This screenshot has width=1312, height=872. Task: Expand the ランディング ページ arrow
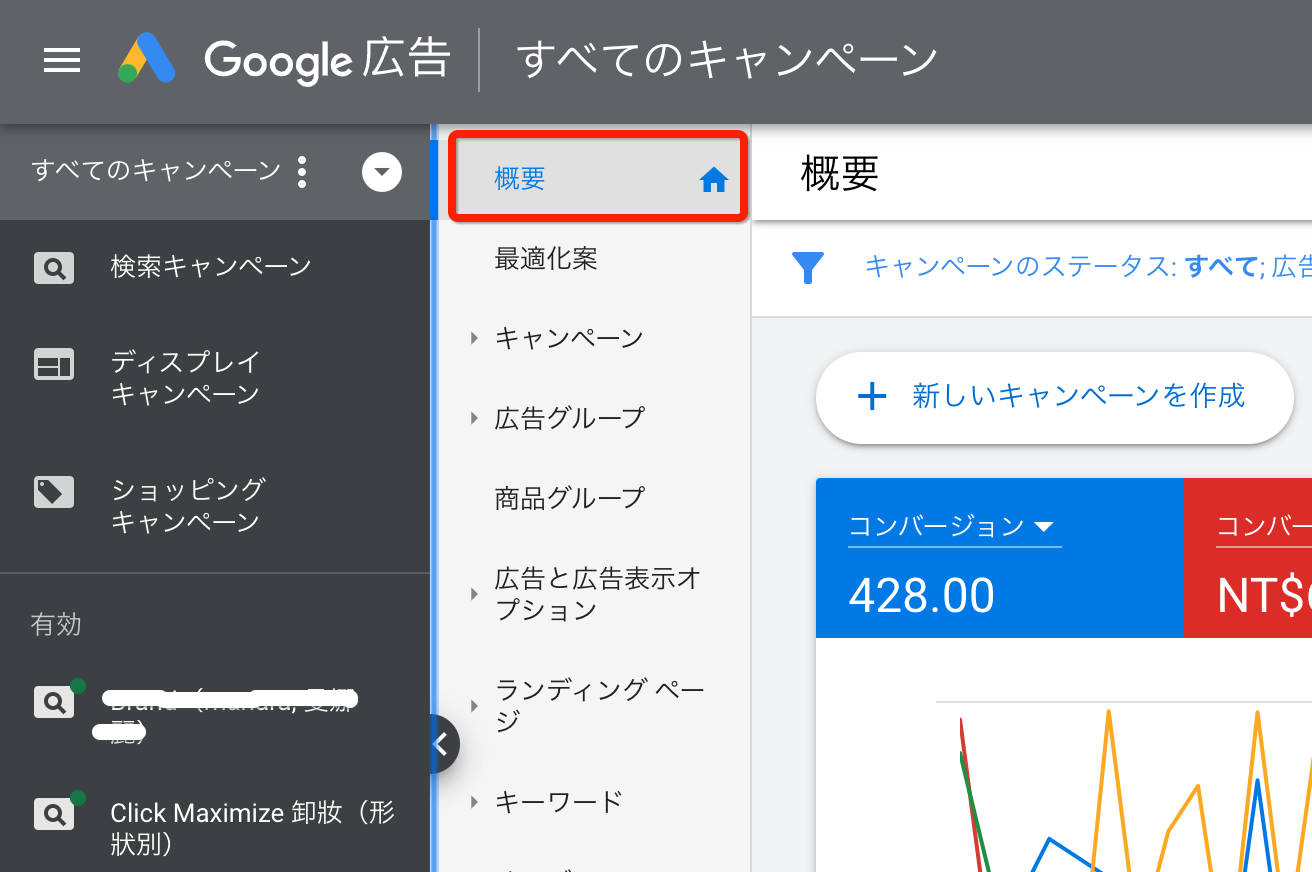point(475,706)
